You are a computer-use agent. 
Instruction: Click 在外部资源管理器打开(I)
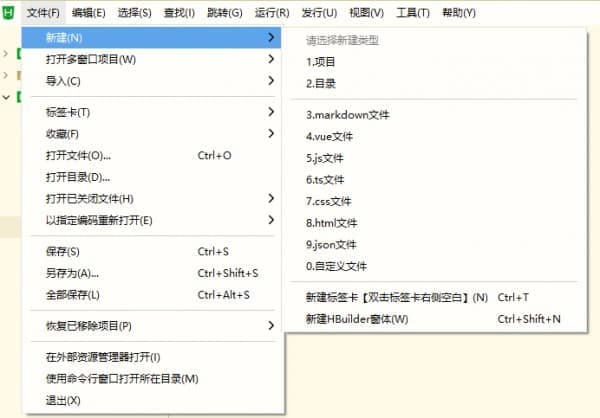[103, 357]
